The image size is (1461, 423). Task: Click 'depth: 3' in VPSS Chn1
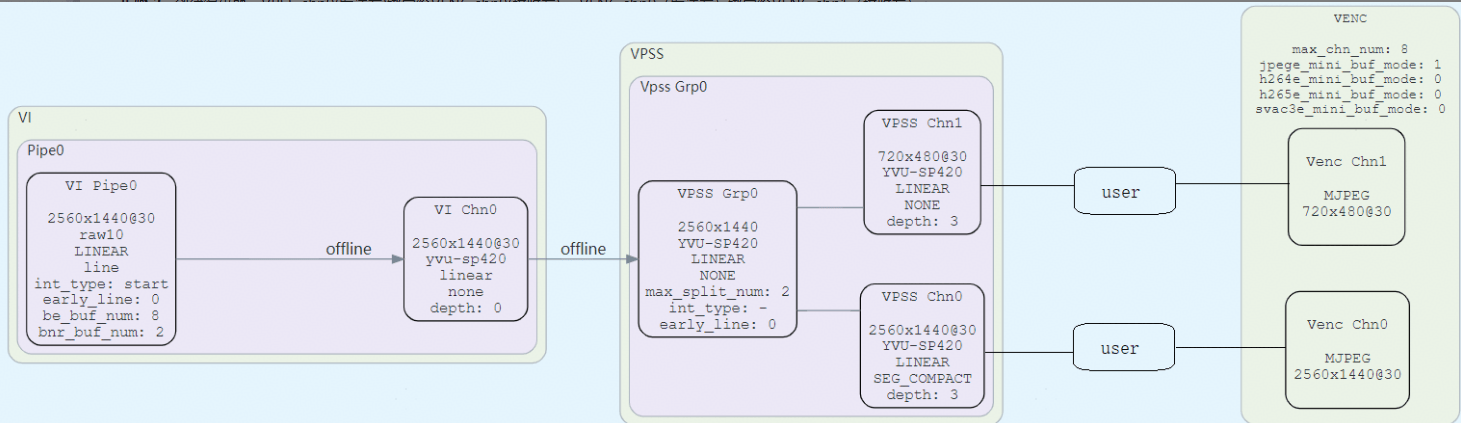(924, 220)
